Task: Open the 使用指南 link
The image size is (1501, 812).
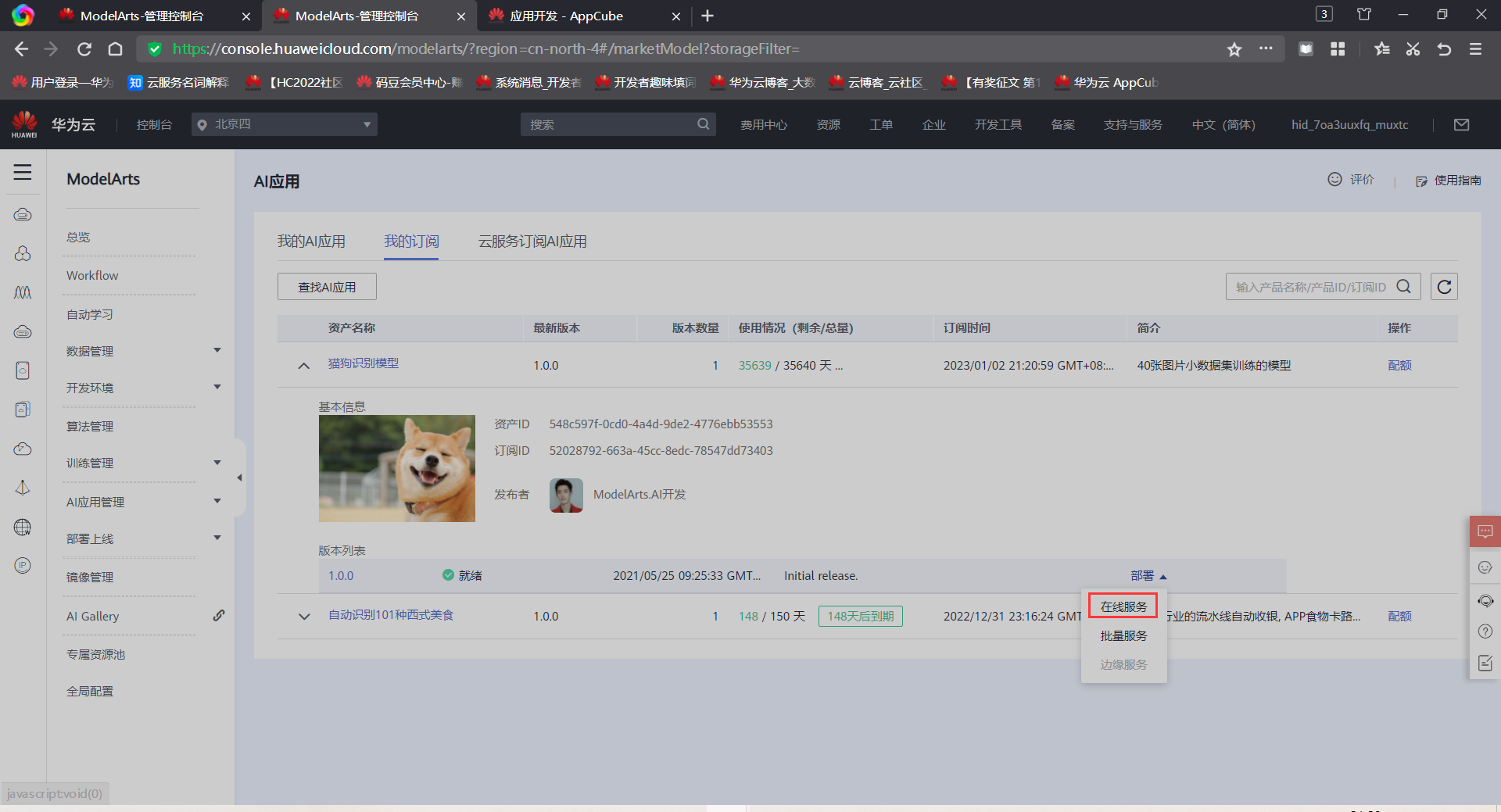Action: [x=1449, y=181]
